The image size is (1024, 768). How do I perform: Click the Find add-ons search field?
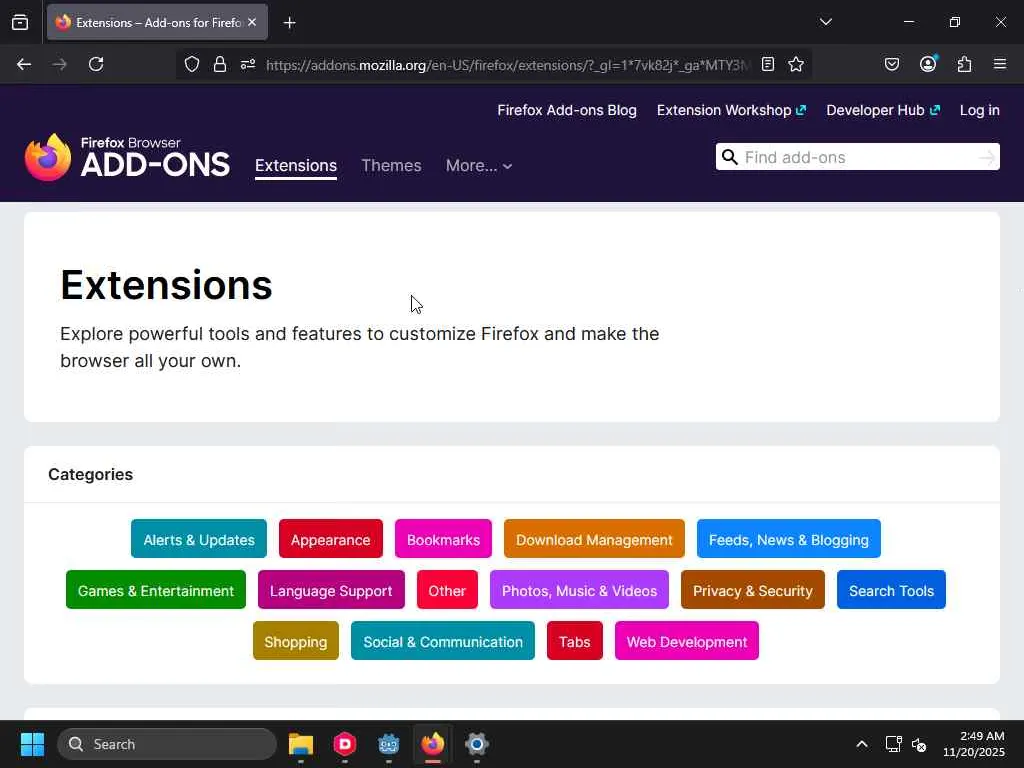pos(857,157)
